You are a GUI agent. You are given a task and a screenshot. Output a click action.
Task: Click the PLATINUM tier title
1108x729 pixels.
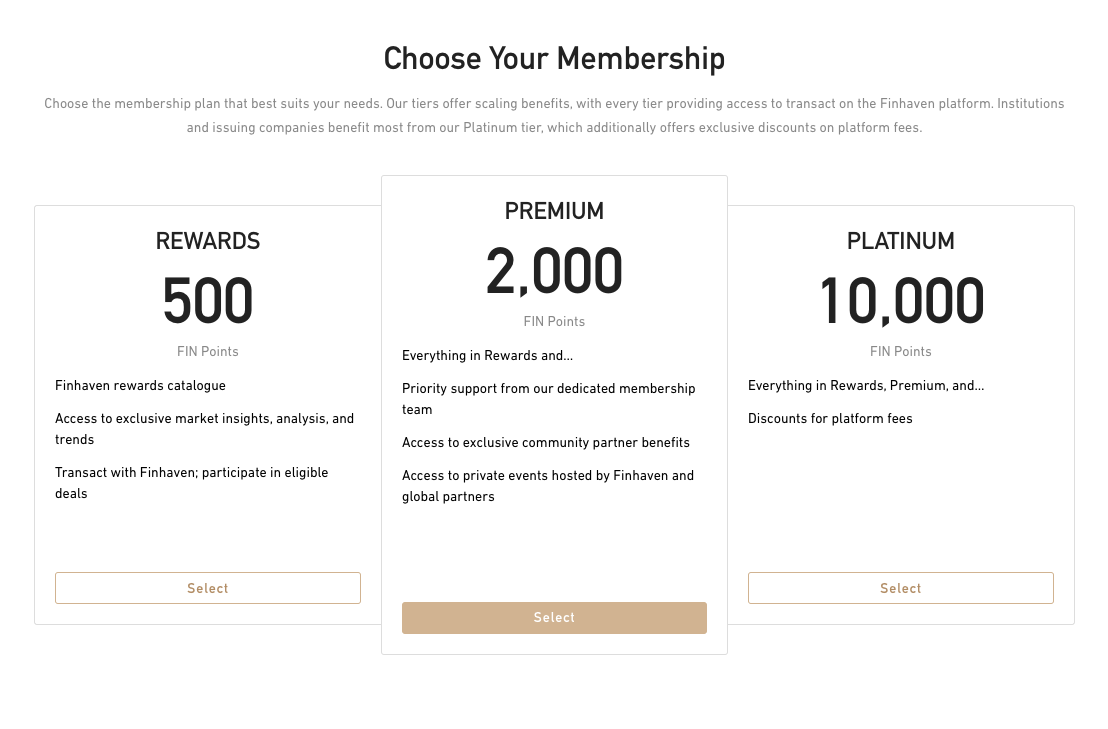click(900, 241)
